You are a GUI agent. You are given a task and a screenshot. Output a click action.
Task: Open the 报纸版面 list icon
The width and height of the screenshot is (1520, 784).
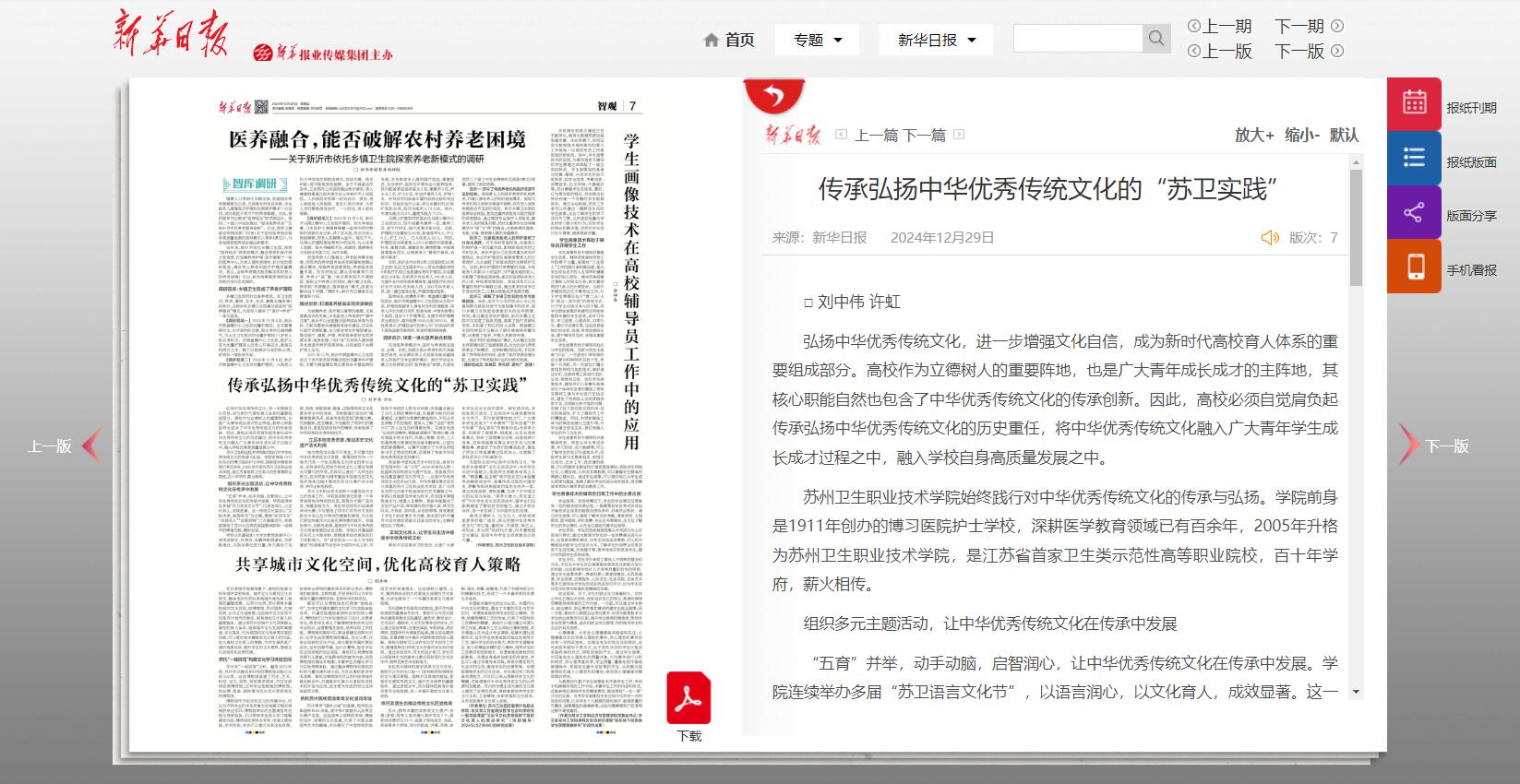click(1414, 158)
